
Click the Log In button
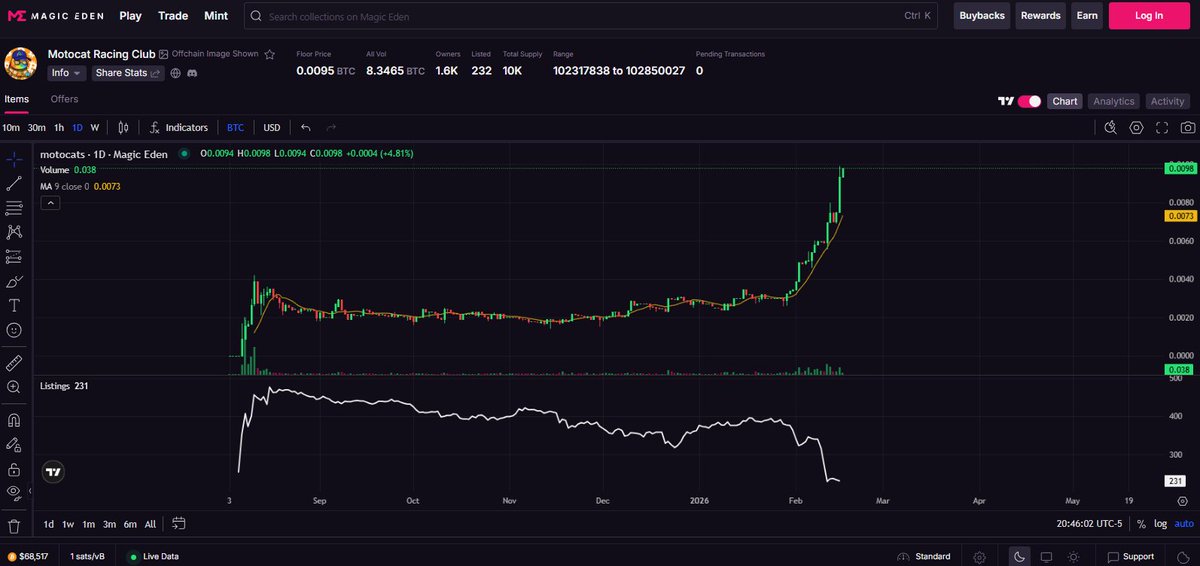pos(1149,16)
